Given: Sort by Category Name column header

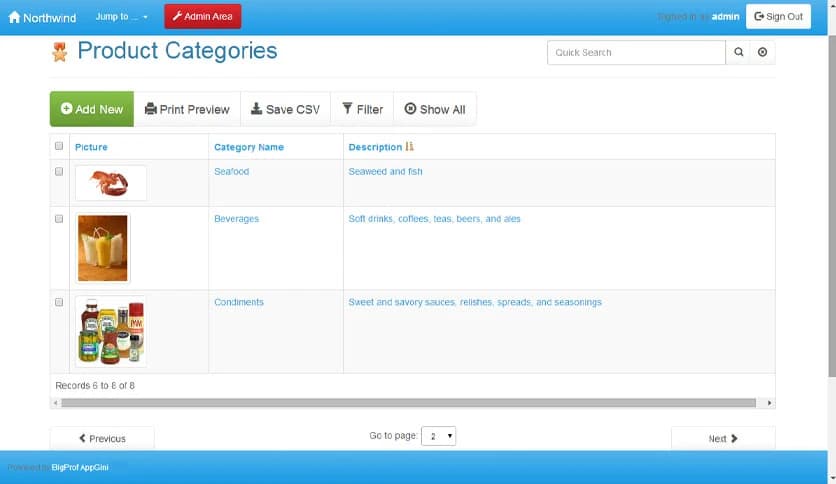Looking at the screenshot, I should [249, 147].
